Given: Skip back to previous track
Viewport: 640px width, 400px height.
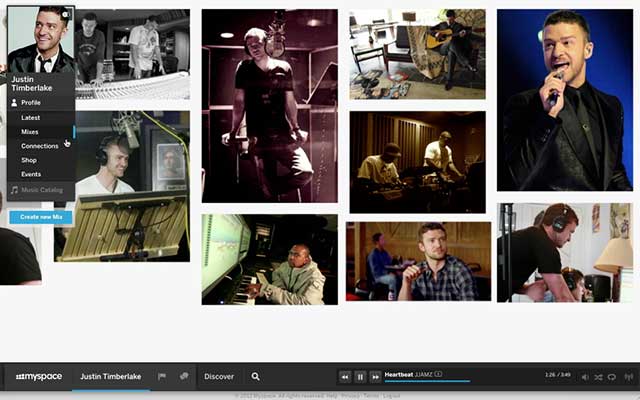Looking at the screenshot, I should 344,377.
